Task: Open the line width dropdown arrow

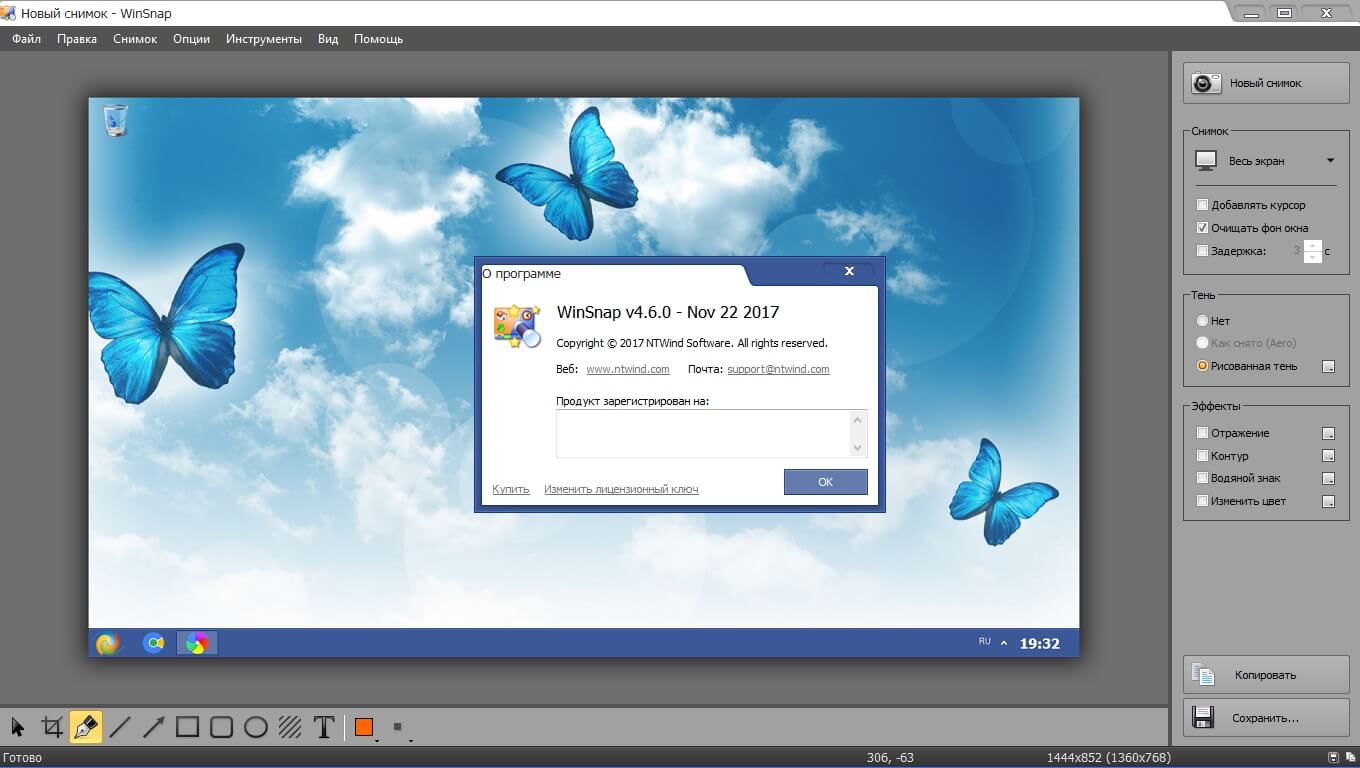Action: pyautogui.click(x=411, y=740)
